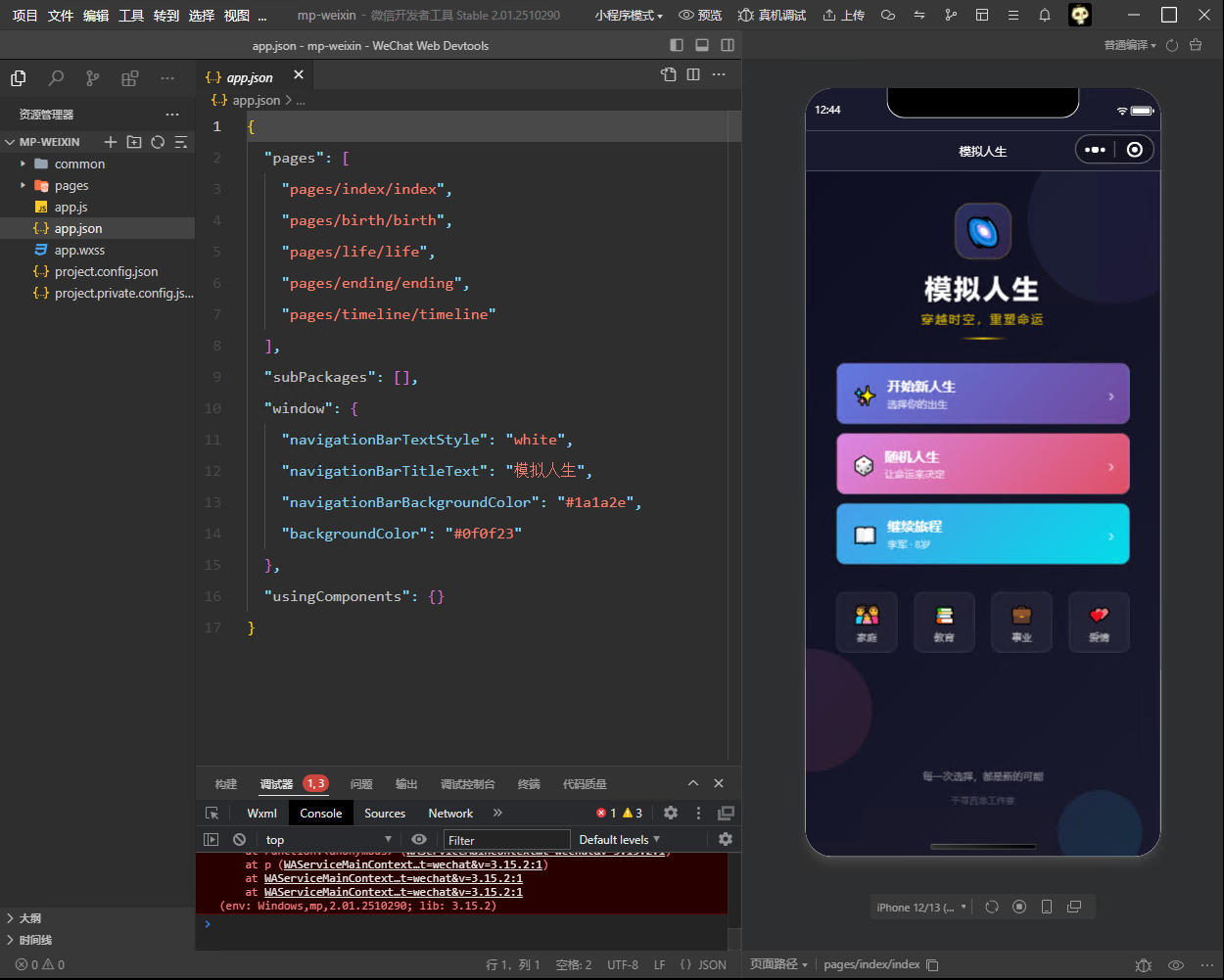1224x980 pixels.
Task: Expand the pages folder
Action: 71,186
